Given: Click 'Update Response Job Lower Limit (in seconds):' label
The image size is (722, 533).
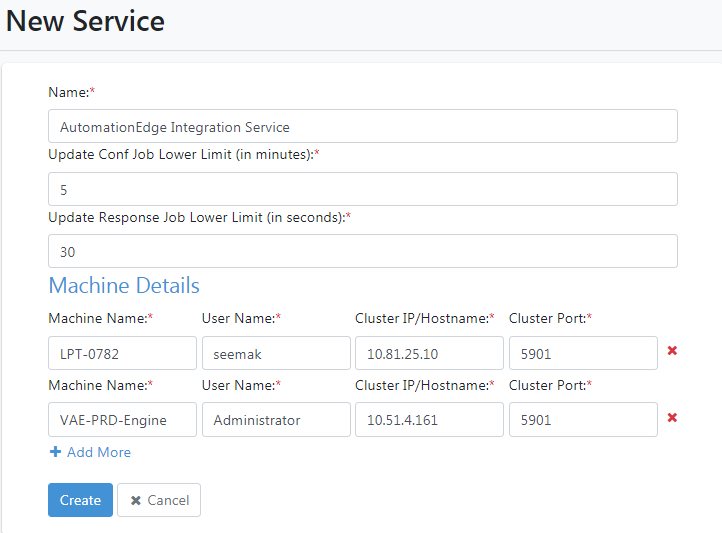Looking at the screenshot, I should tap(199, 217).
